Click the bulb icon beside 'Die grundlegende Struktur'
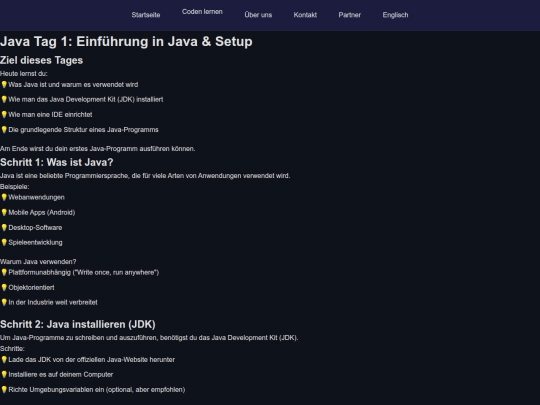Screen dimensions: 540x405 click(x=4, y=129)
